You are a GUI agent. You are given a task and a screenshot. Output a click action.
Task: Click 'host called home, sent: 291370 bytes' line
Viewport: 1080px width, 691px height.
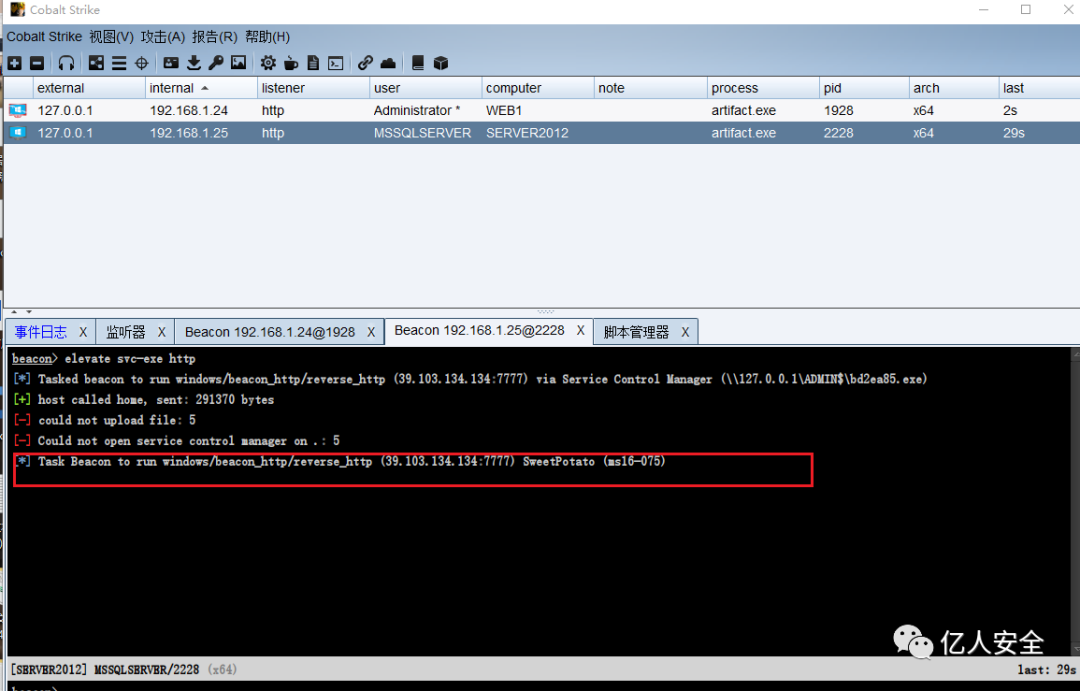143,400
